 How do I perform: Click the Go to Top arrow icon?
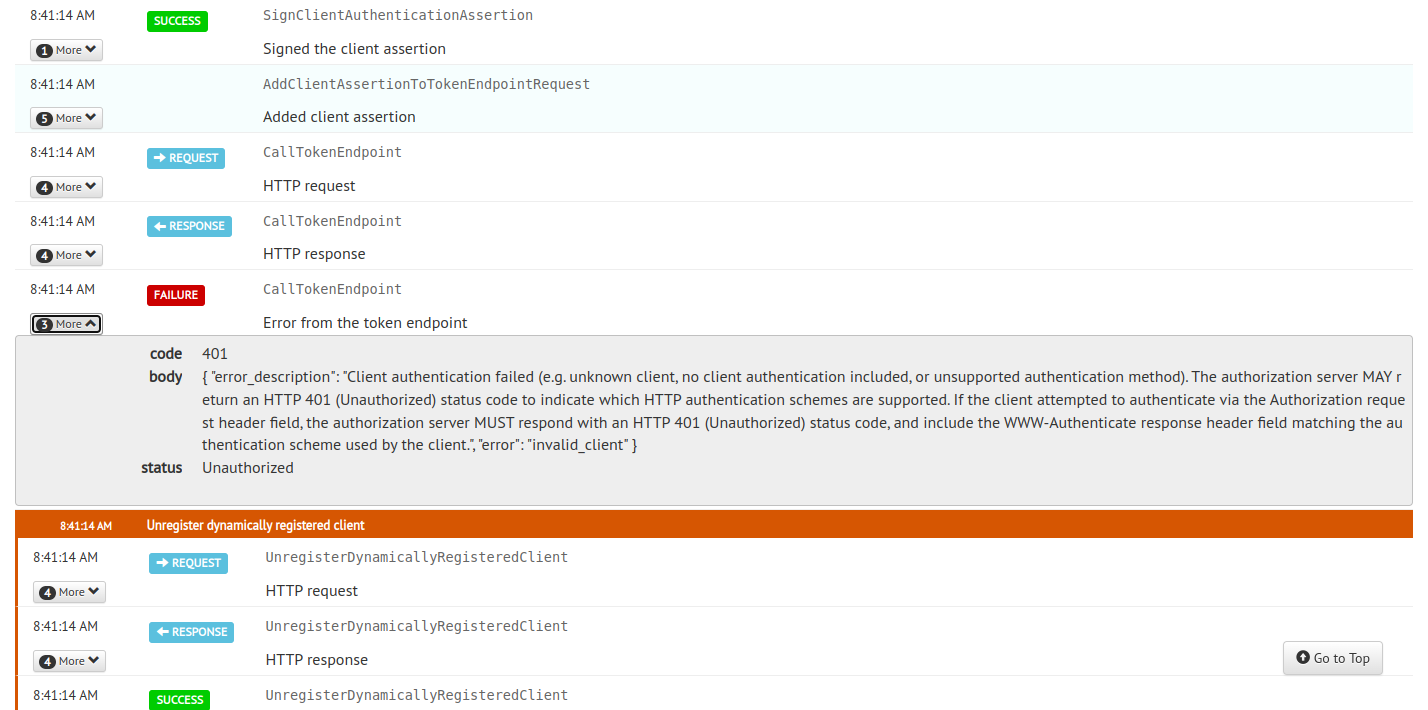pyautogui.click(x=1302, y=658)
